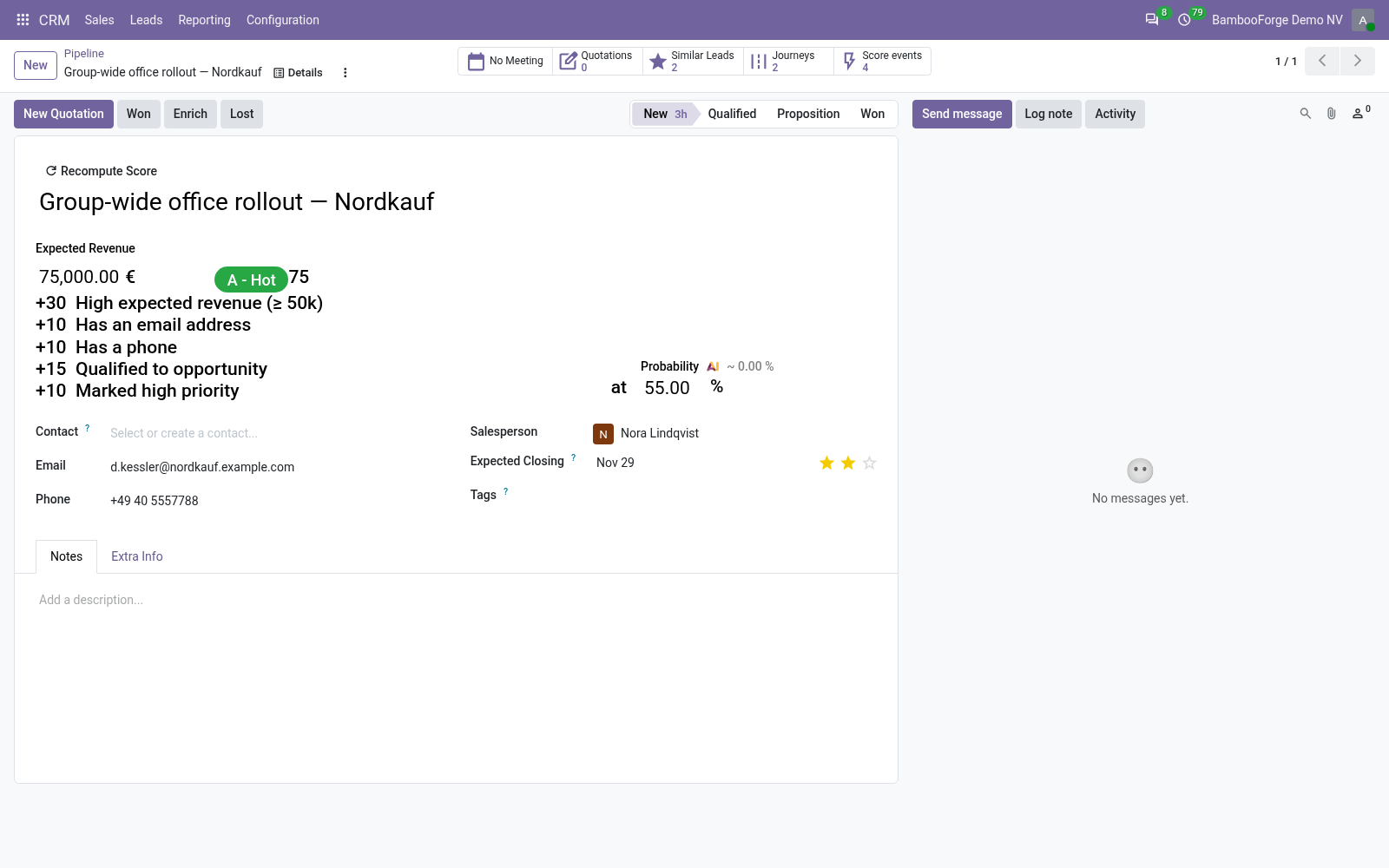Open the Journeys stat button

click(x=788, y=61)
